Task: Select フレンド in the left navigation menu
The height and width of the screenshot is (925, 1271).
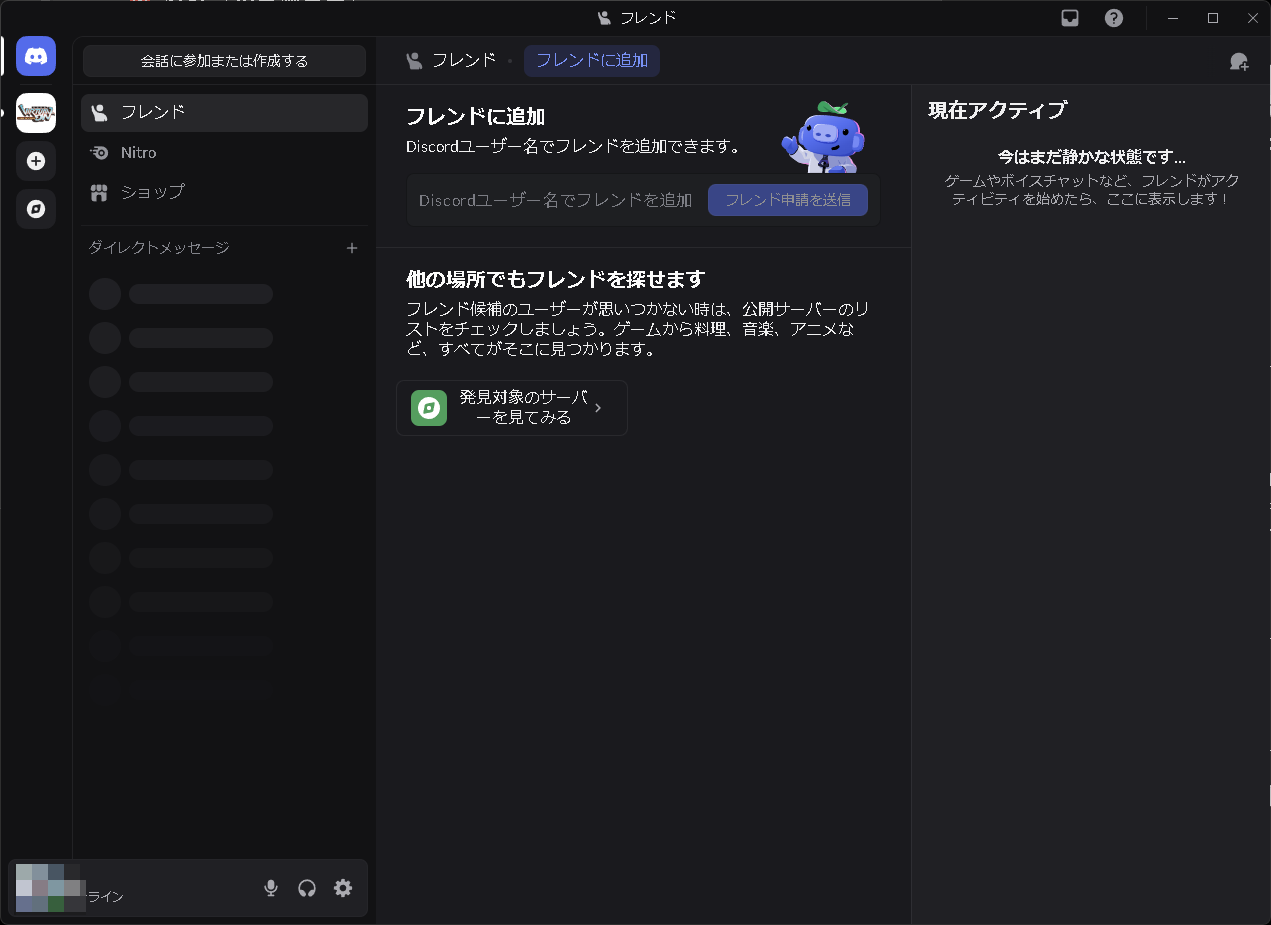Action: [153, 112]
